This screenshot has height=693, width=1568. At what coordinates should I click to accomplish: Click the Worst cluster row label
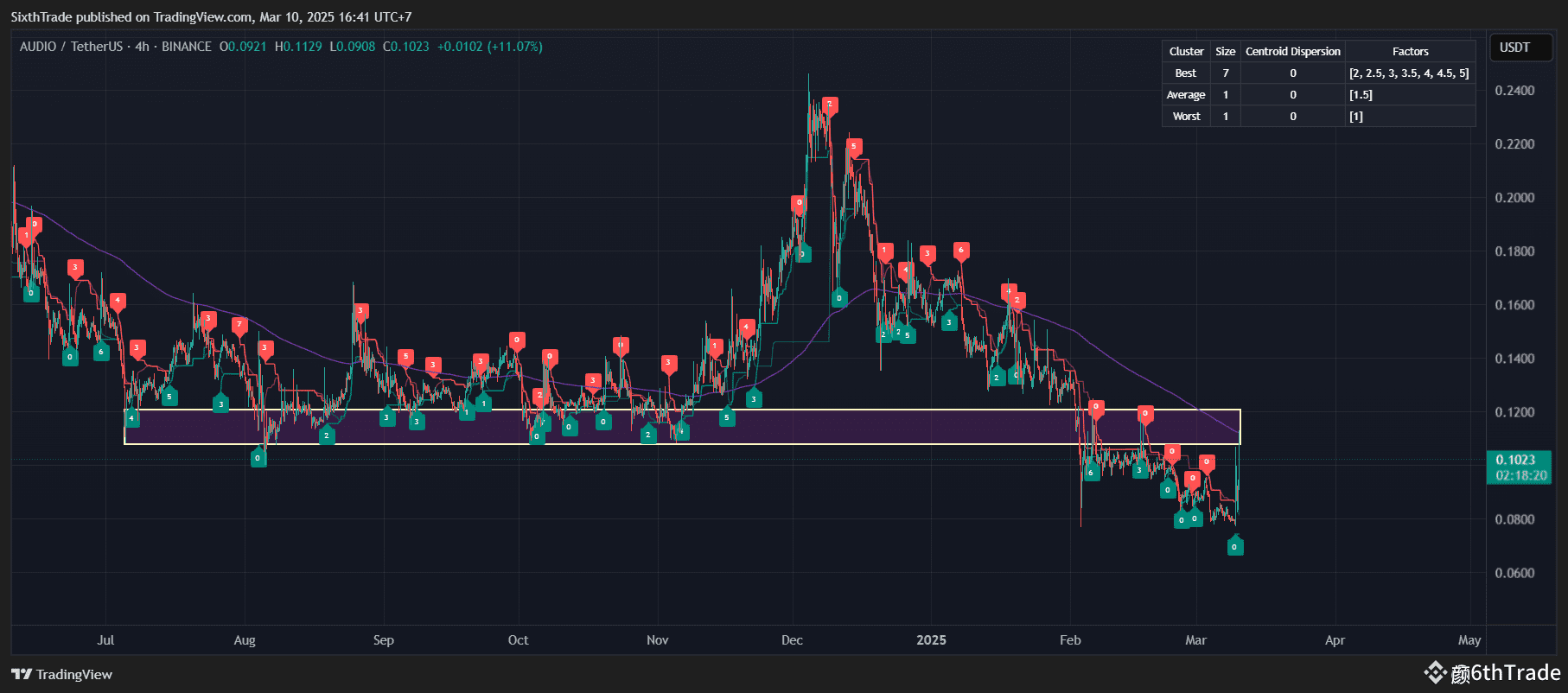click(1186, 117)
